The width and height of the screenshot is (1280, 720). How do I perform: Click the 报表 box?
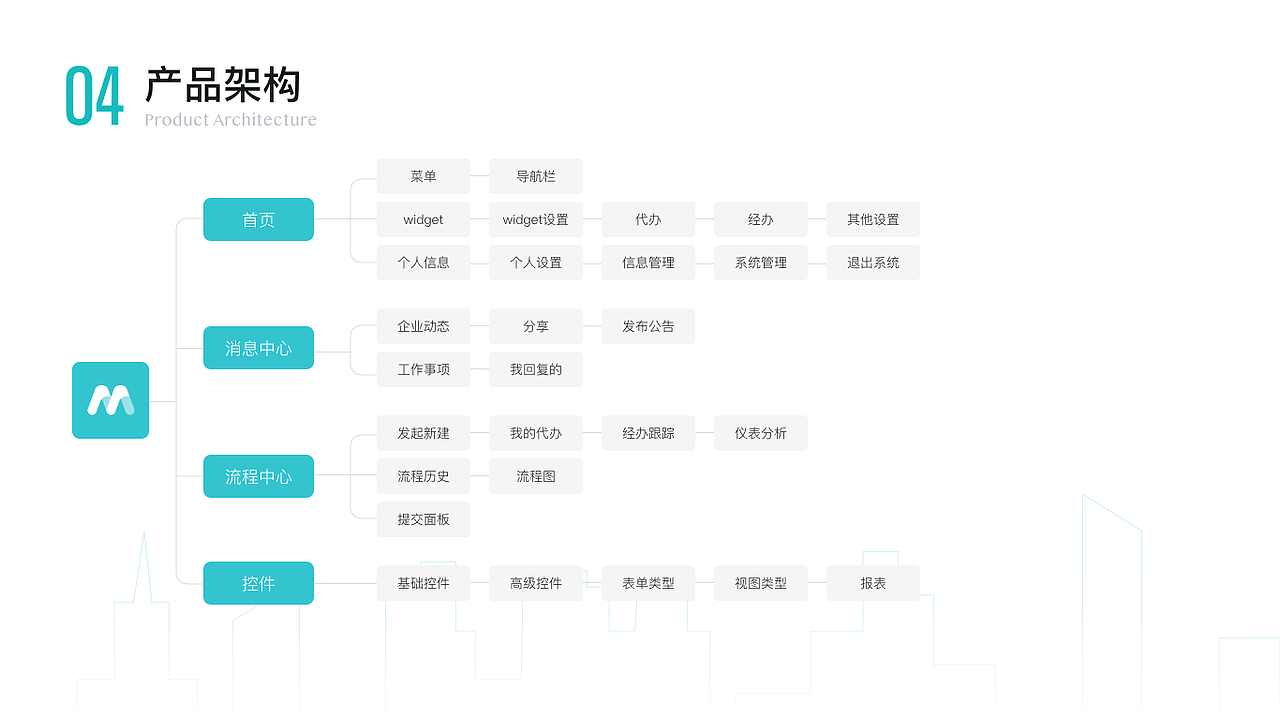click(872, 583)
